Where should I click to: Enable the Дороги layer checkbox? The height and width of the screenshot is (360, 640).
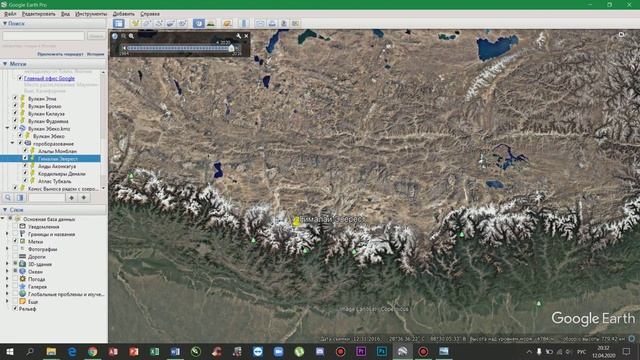[x=16, y=256]
